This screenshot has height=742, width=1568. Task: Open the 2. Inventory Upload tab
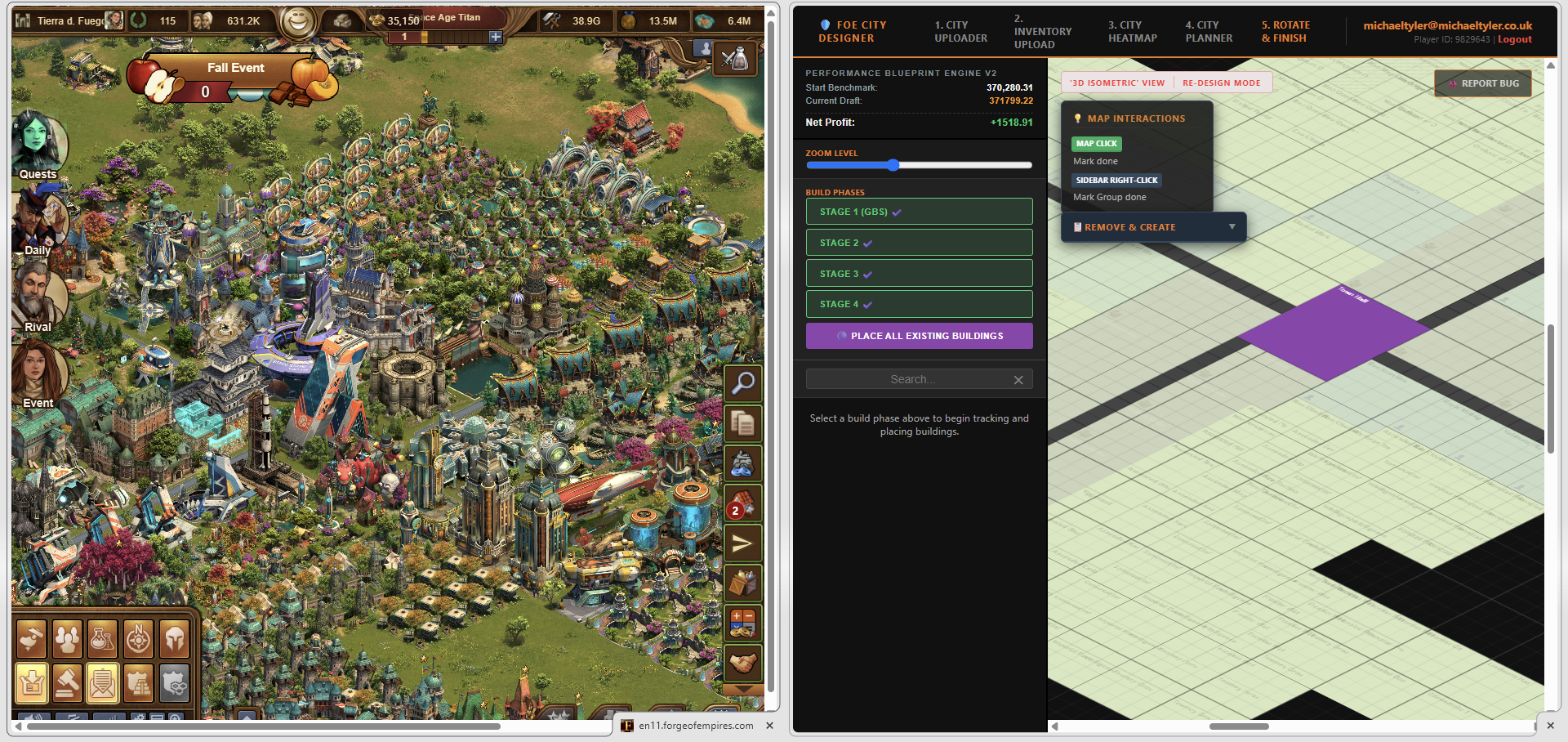[x=1042, y=32]
